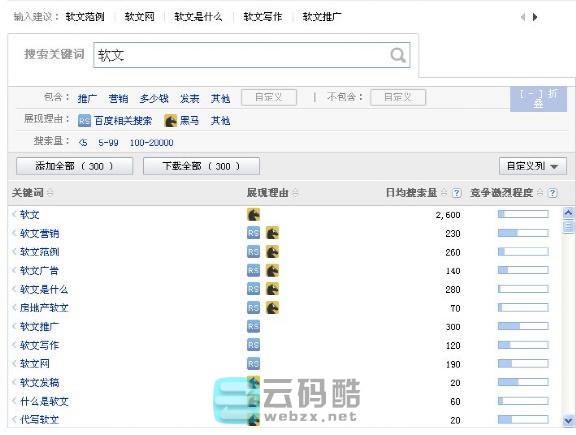Click the 2,600 search volume value
This screenshot has height=435, width=576.
(448, 215)
